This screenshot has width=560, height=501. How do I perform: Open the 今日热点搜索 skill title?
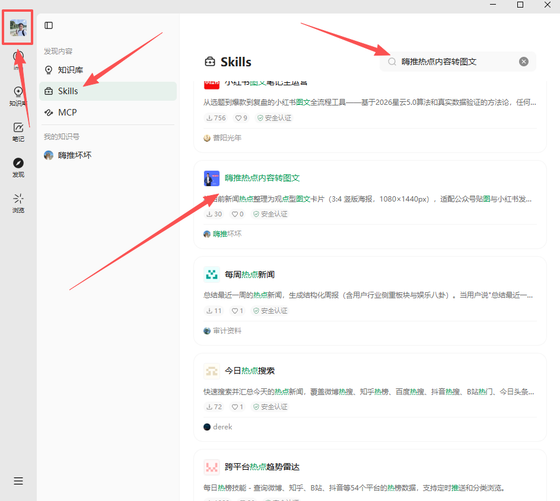click(x=250, y=371)
